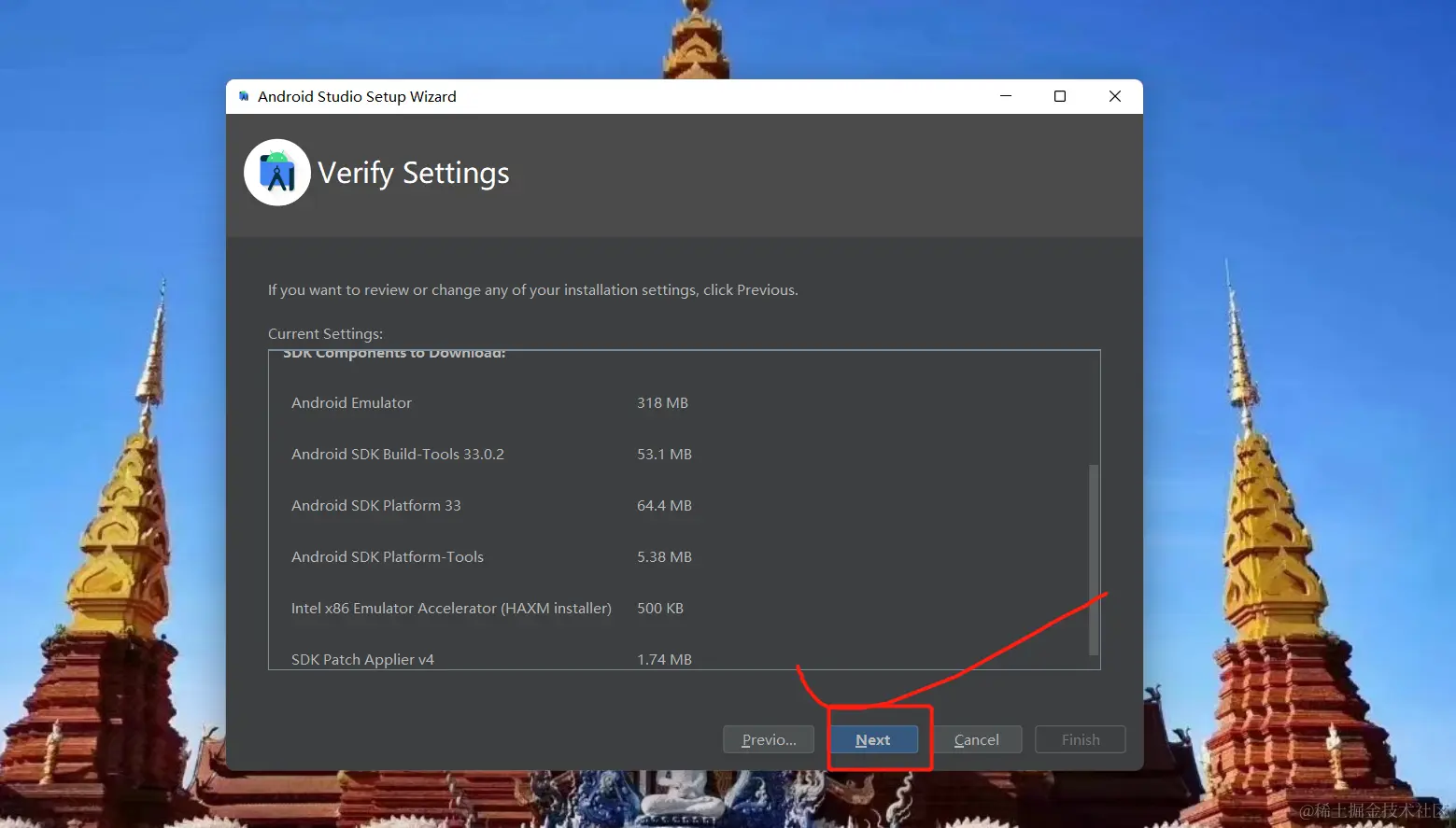This screenshot has width=1456, height=828.
Task: Click the 500 KB size value
Action: [660, 608]
